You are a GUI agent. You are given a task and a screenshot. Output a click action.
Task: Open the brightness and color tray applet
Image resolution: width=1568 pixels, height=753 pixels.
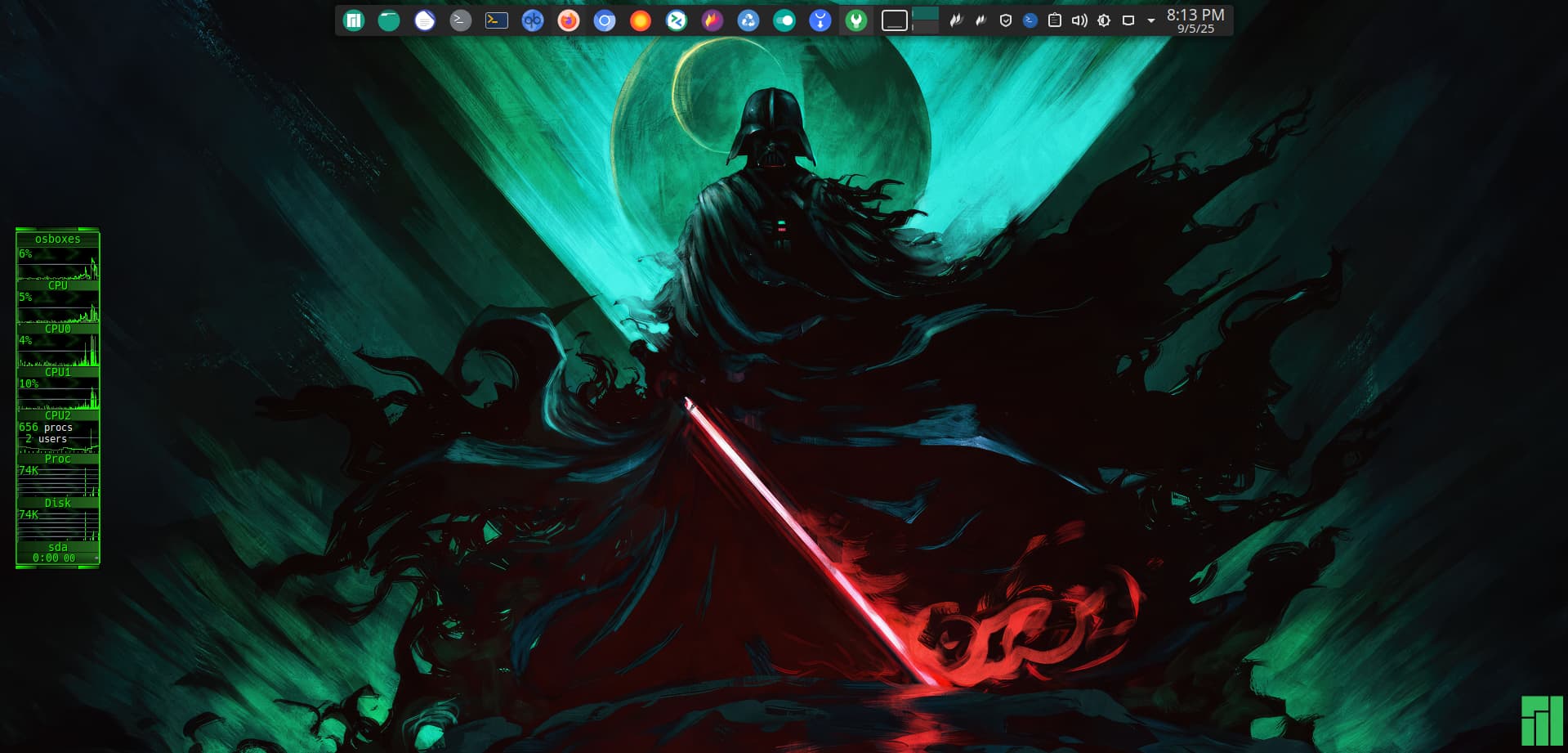coord(1104,20)
